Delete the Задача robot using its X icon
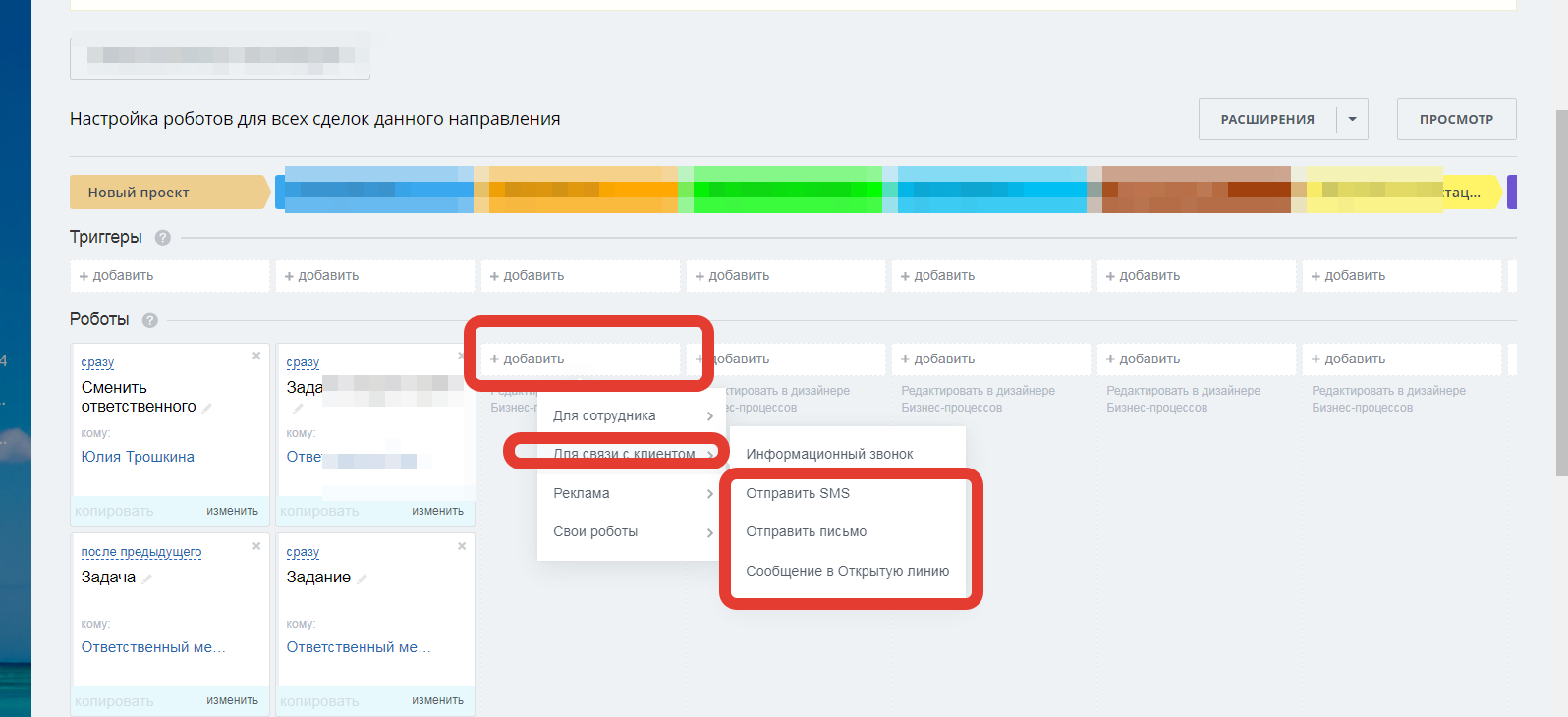 tap(256, 546)
